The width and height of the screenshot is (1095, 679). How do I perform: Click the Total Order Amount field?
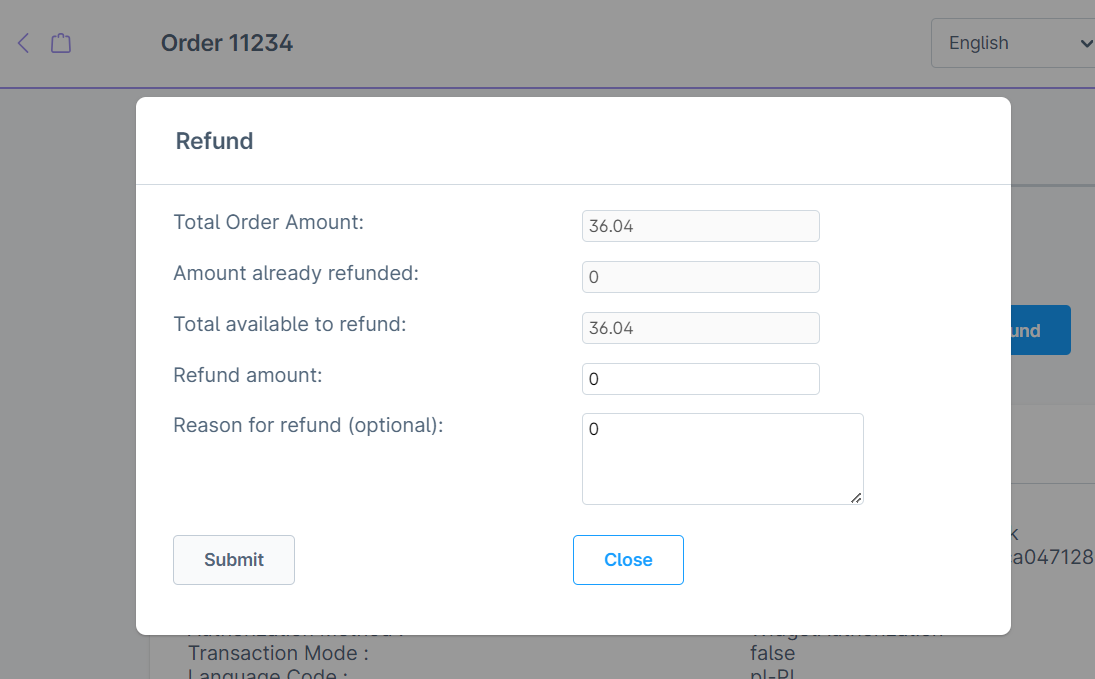[x=700, y=226]
